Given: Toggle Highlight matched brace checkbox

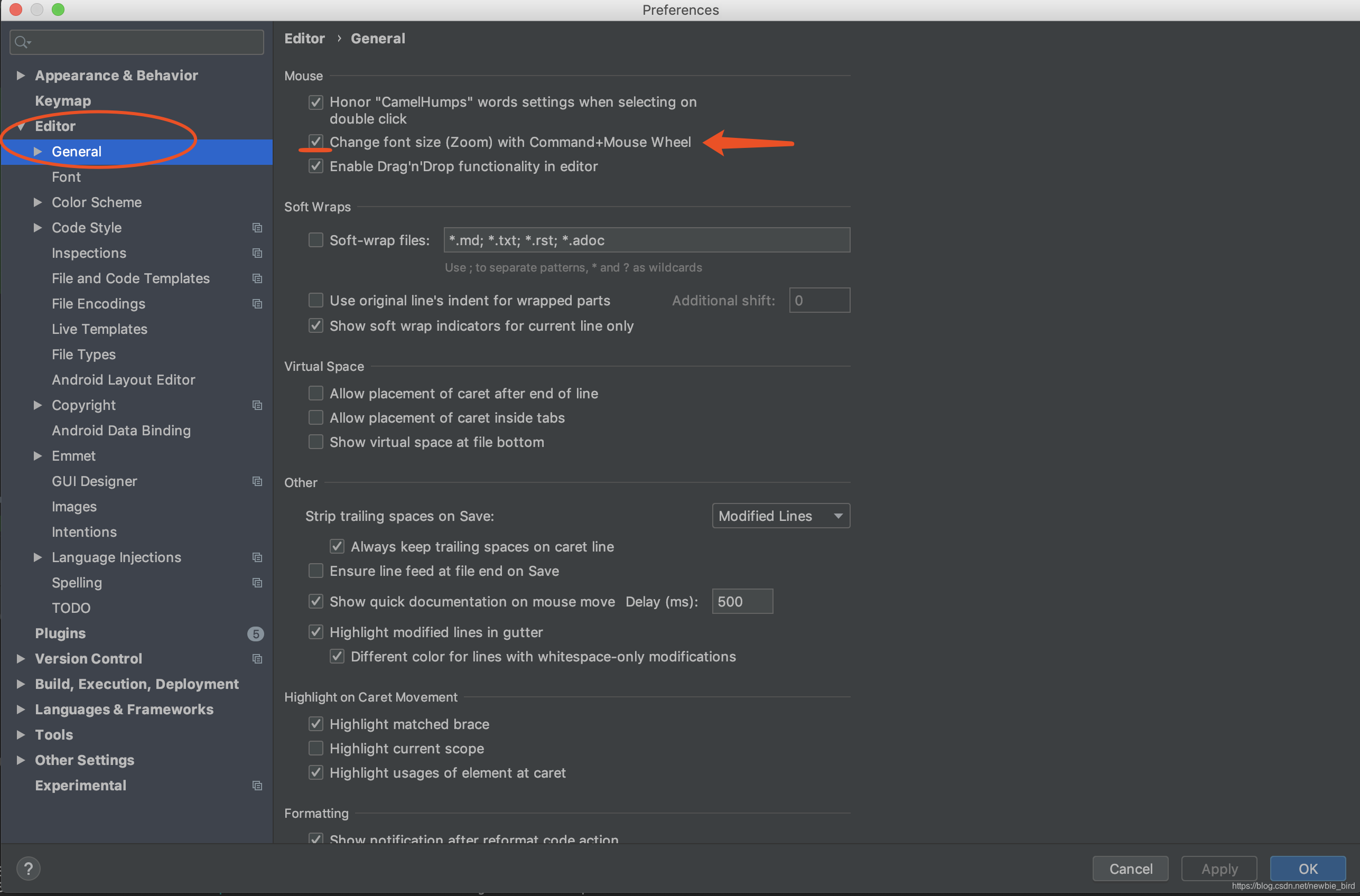Looking at the screenshot, I should [x=317, y=724].
